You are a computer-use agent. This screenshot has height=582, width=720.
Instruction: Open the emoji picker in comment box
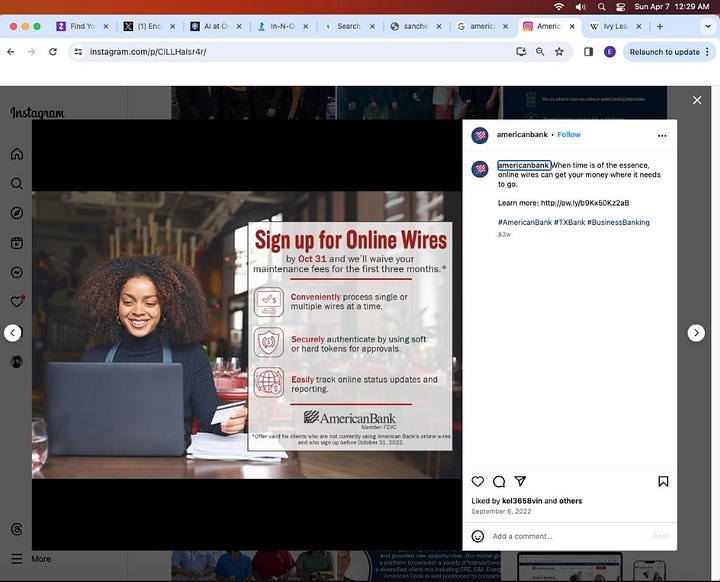478,536
